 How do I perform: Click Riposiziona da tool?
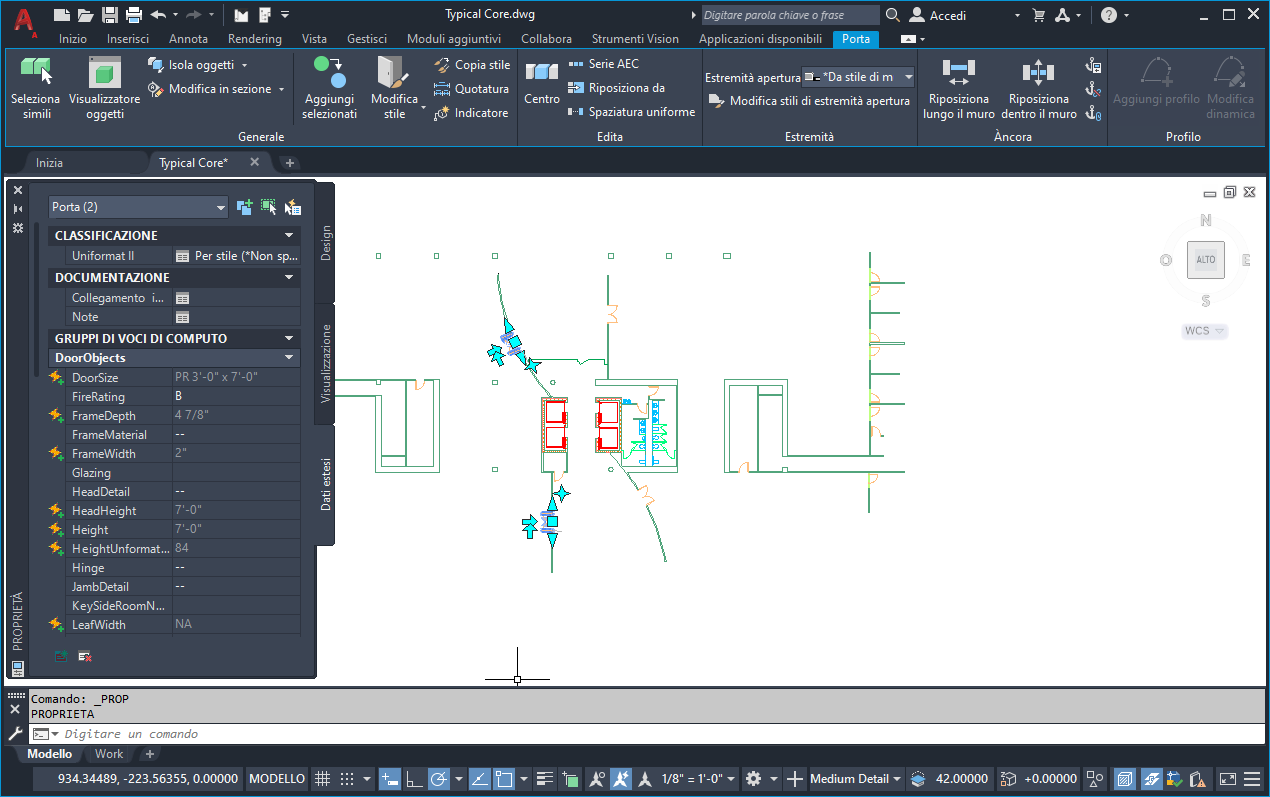point(616,88)
